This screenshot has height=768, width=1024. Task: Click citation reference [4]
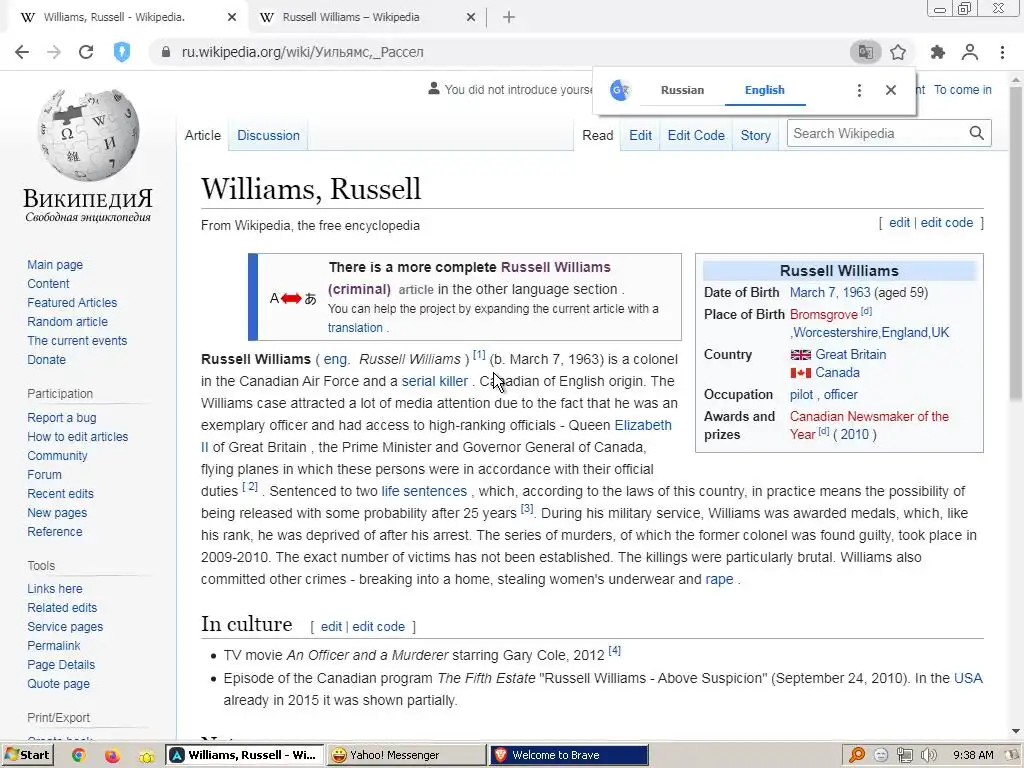click(x=614, y=650)
